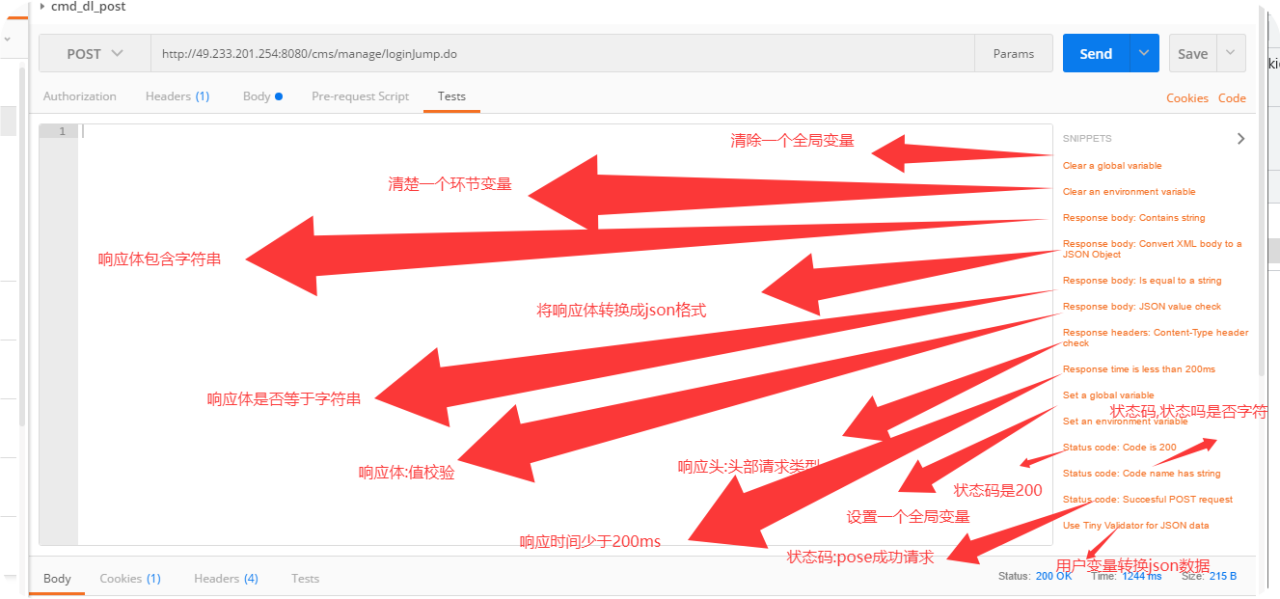
Task: Insert snippet Status code: Code name has string
Action: pos(1142,474)
